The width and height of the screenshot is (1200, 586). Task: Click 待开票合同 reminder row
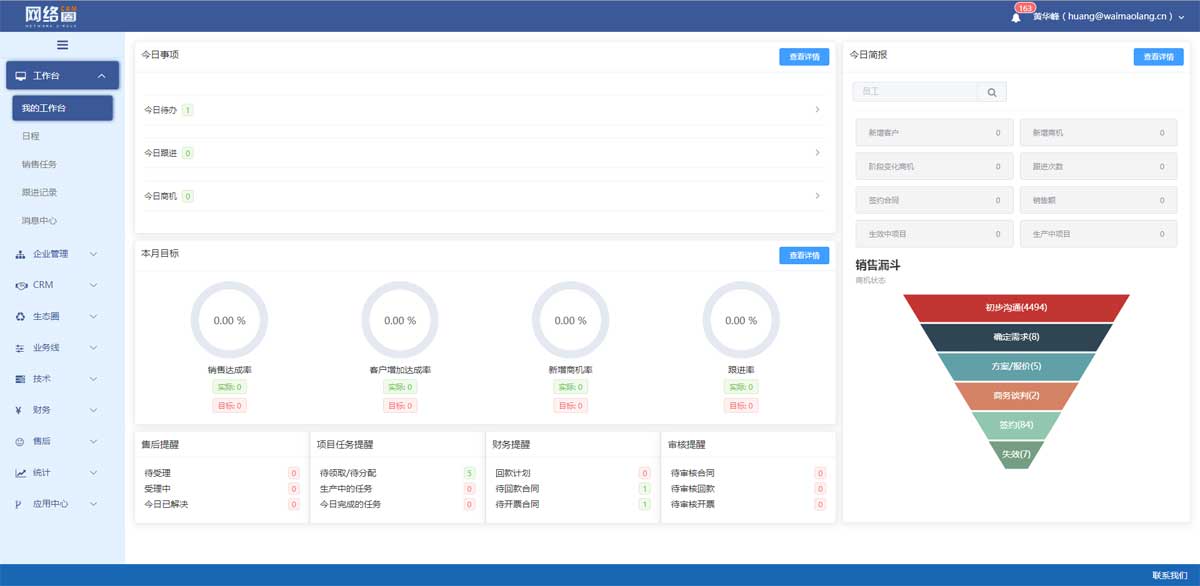[572, 505]
